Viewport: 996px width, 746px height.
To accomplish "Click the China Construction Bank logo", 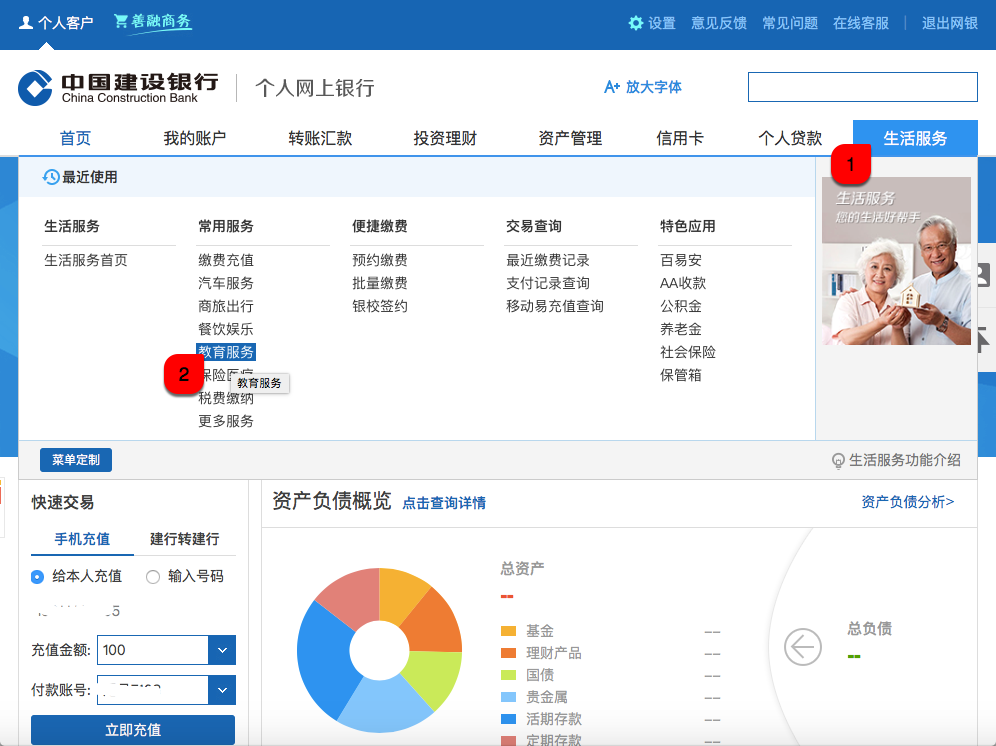I will [x=35, y=88].
